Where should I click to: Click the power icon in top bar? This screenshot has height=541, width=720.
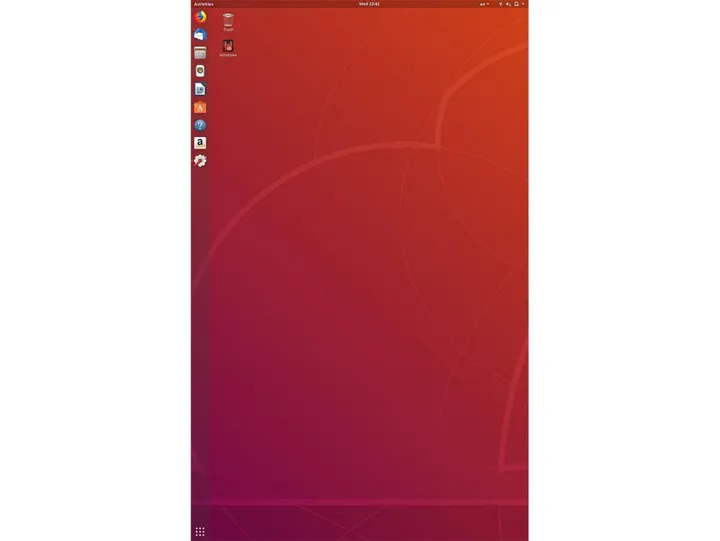(517, 4)
